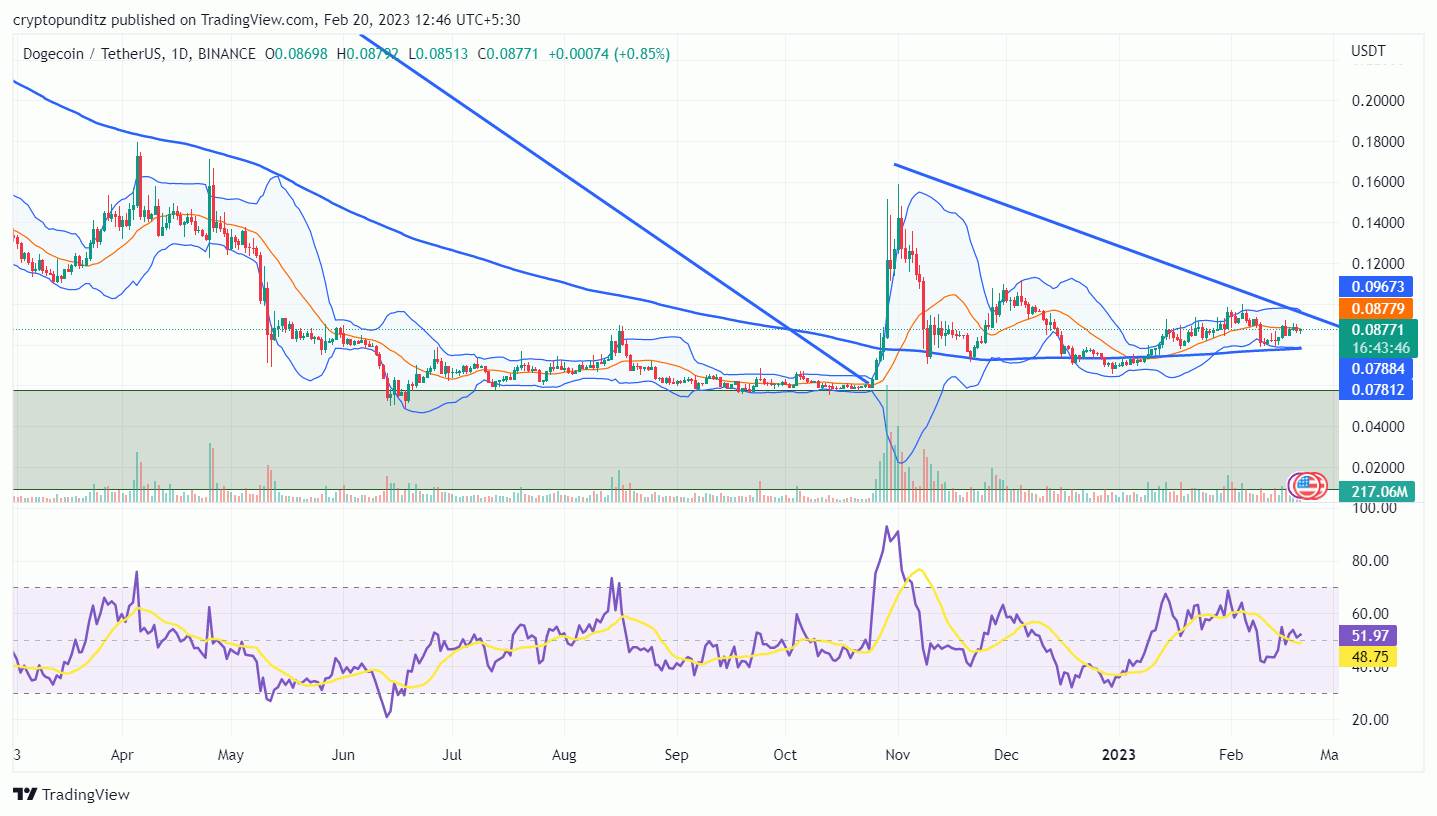The image size is (1437, 816).
Task: Click the green 0.08771 current price tag
Action: pos(1377,338)
